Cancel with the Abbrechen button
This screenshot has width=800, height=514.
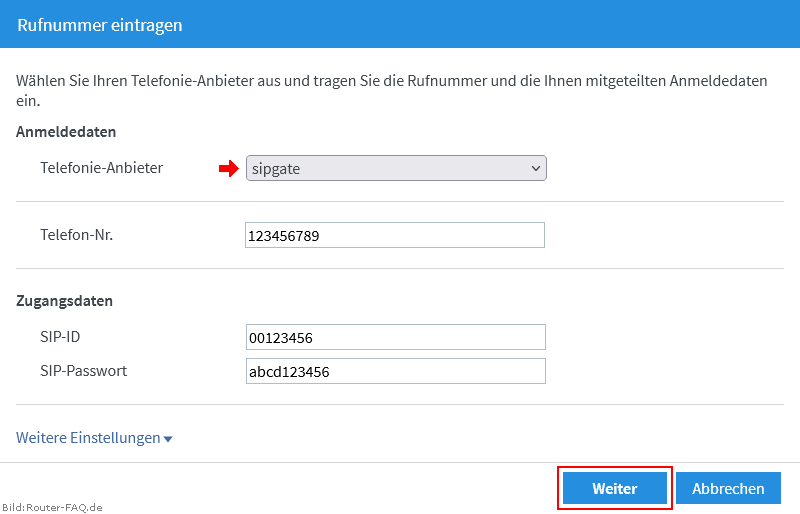(x=728, y=488)
